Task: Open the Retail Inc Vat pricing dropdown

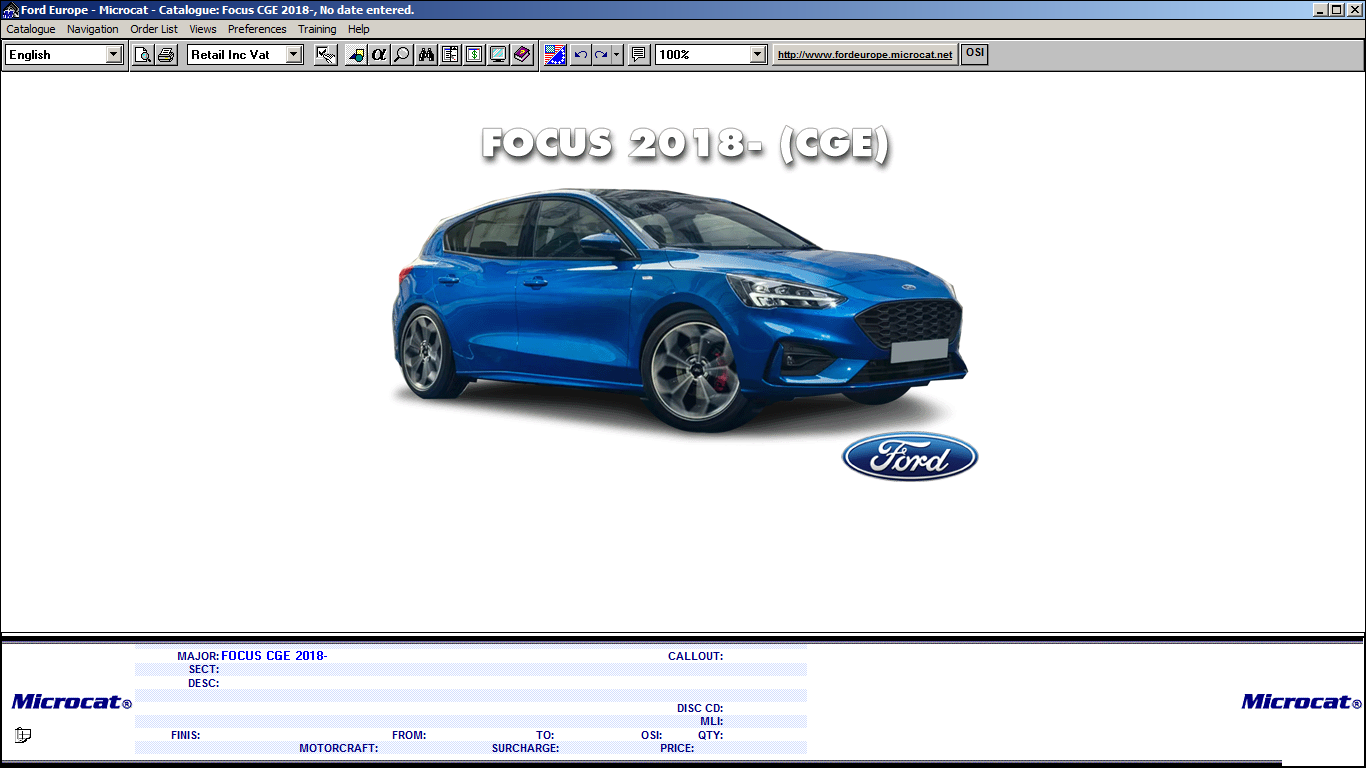Action: [x=293, y=54]
